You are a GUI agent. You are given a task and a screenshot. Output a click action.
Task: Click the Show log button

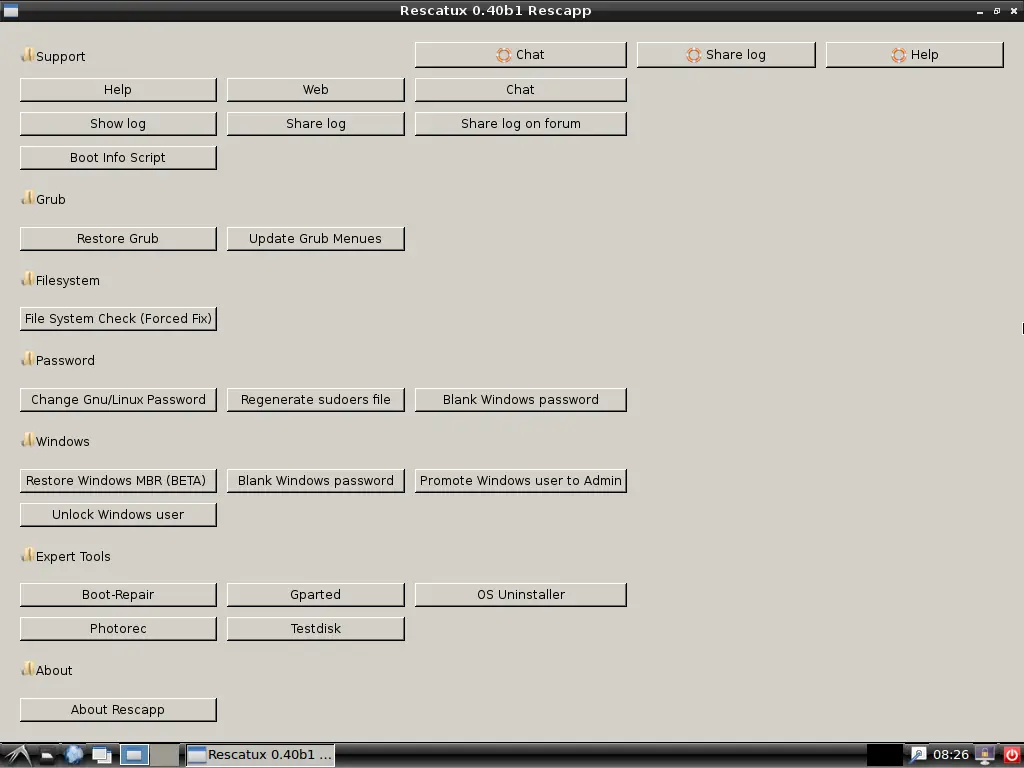point(118,123)
